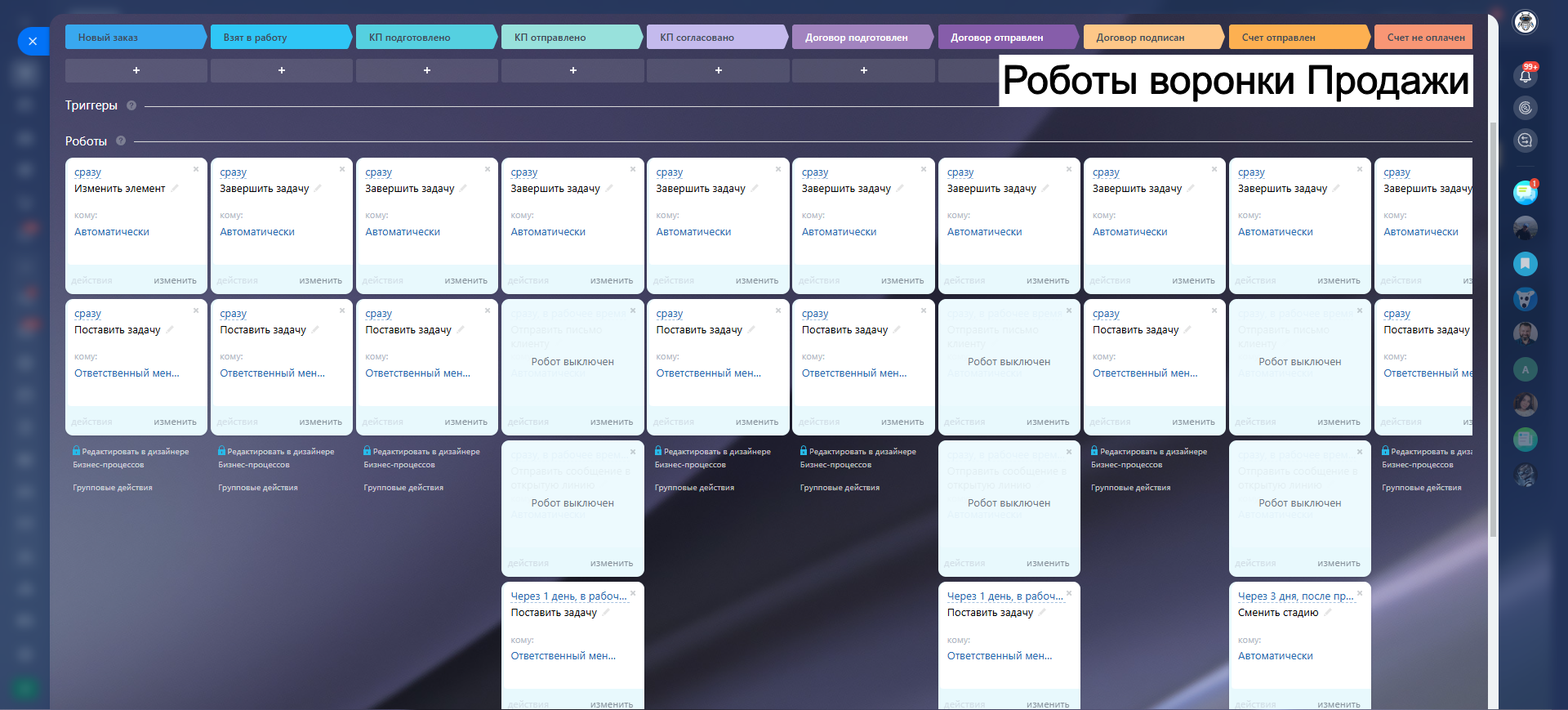Screen dimensions: 1568x710
Task: Add a trigger under the КП подготовлено stage
Action: 427,70
